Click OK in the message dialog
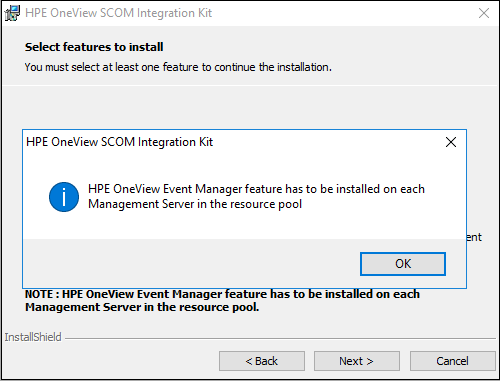Image resolution: width=500 pixels, height=381 pixels. [403, 264]
